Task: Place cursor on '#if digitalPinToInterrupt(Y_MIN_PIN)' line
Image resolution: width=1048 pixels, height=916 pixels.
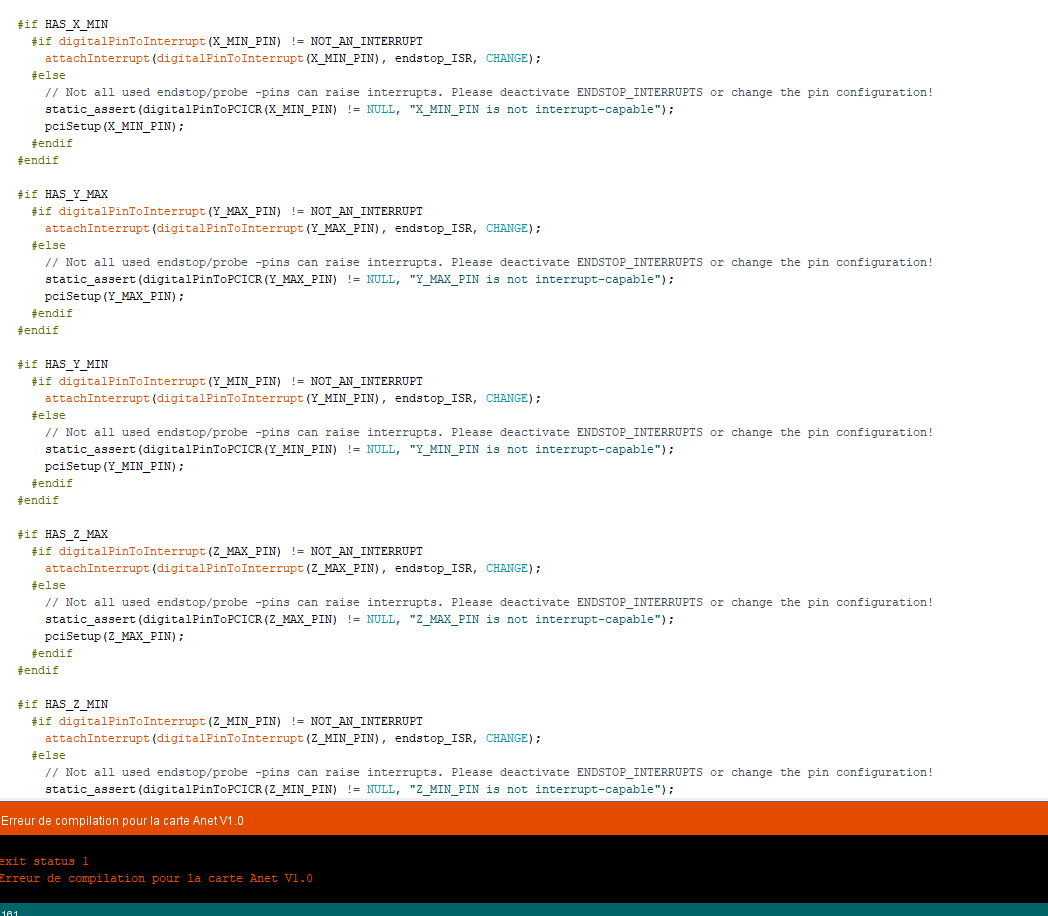Action: pos(227,381)
